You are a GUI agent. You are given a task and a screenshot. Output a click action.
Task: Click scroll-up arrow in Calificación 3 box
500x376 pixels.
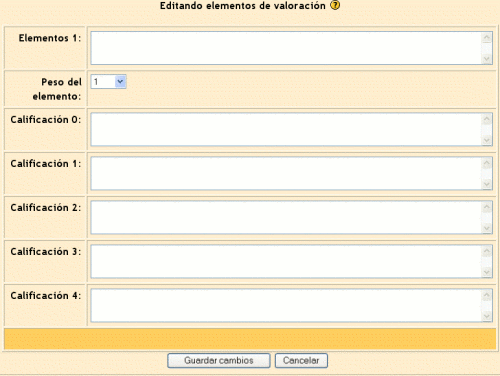[487, 251]
